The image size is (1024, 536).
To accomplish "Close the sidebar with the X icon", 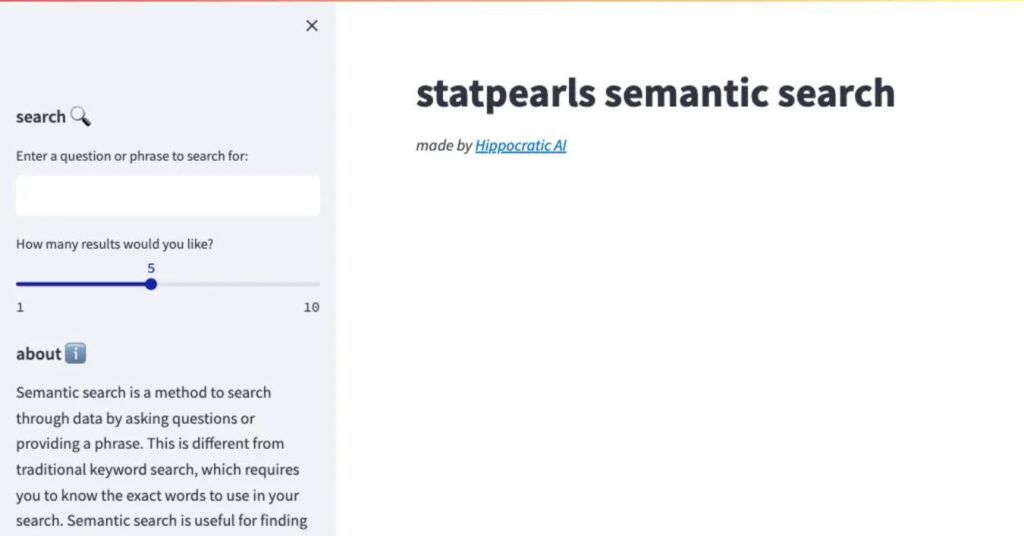I will (x=312, y=26).
